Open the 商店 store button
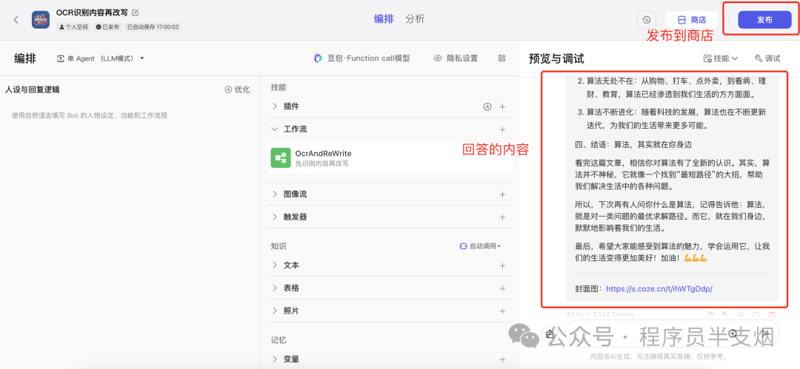Image resolution: width=800 pixels, height=369 pixels. [x=691, y=20]
